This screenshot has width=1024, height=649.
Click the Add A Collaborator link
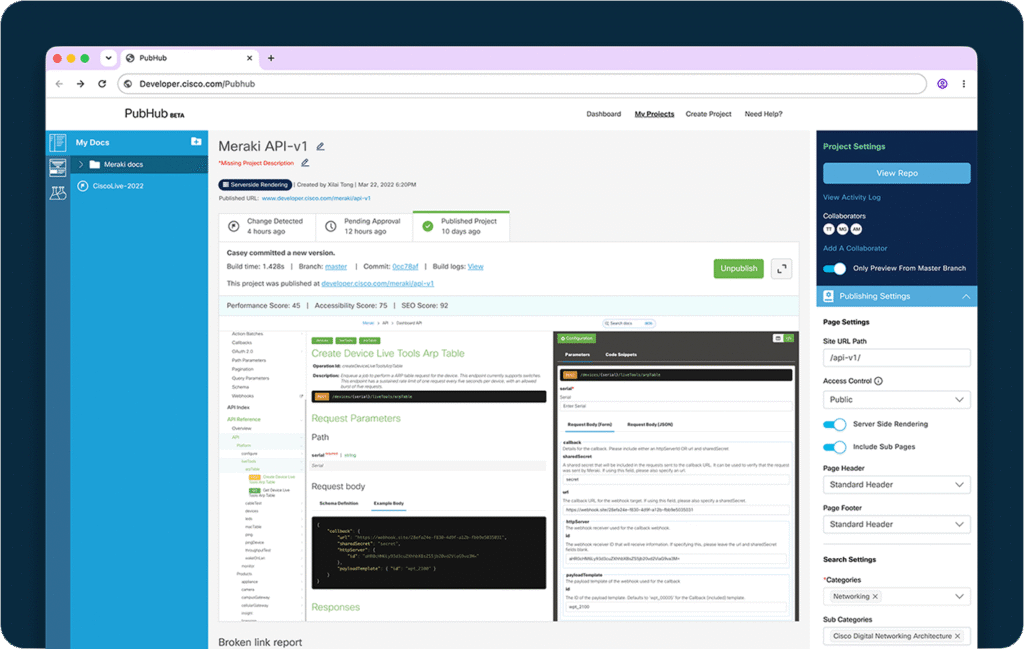tap(855, 248)
